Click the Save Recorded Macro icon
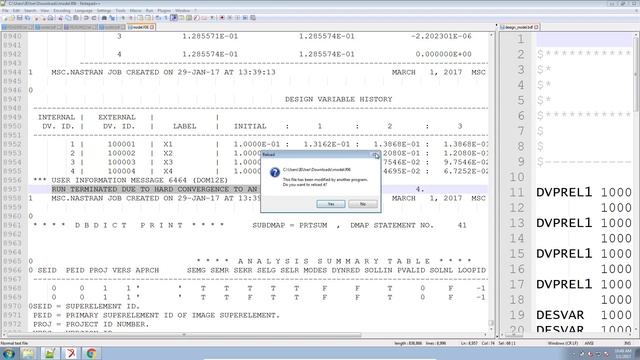The height and width of the screenshot is (360, 640). [x=253, y=18]
